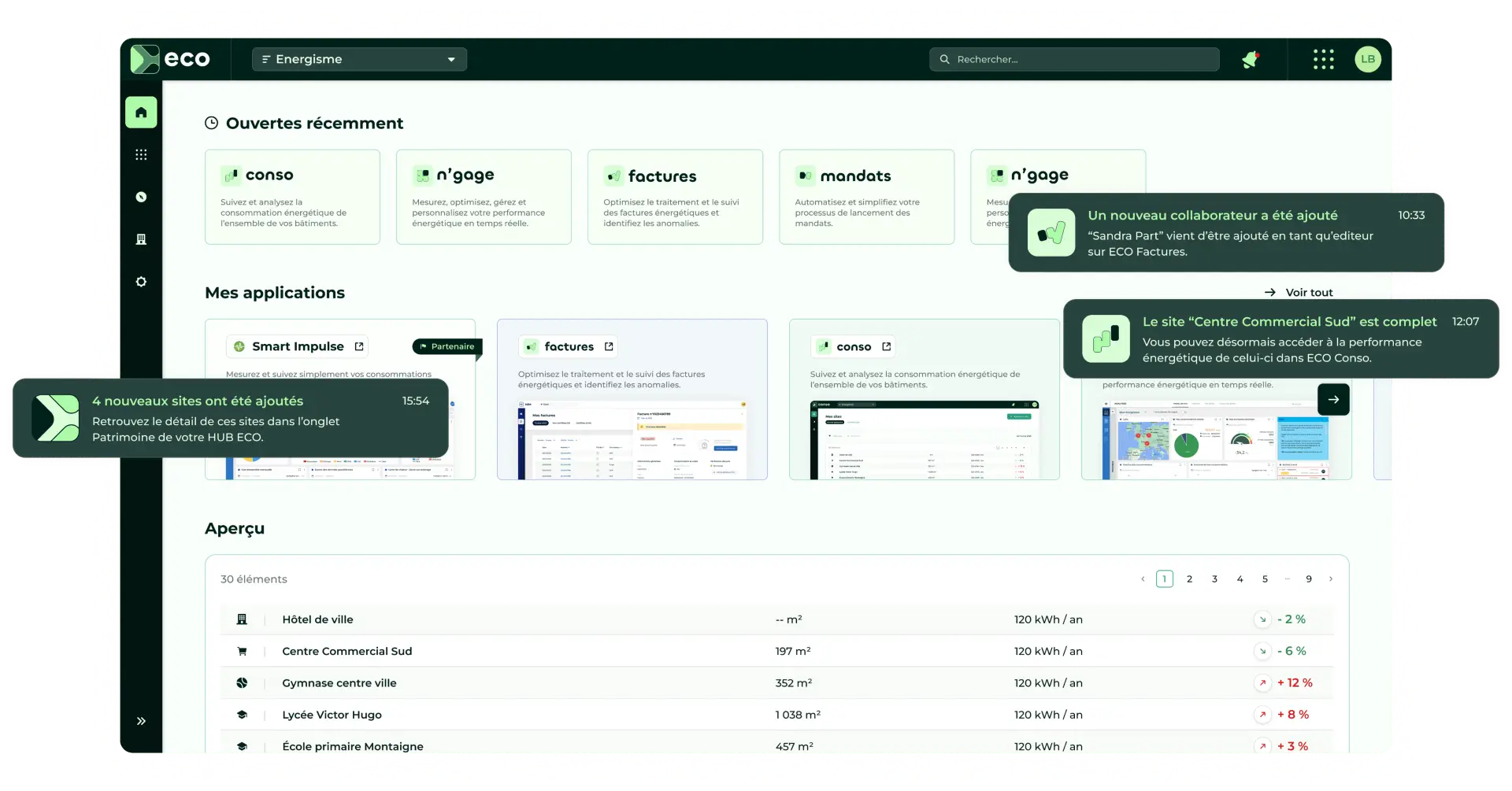1512x791 pixels.
Task: Click the Partenaire badge
Action: [447, 346]
